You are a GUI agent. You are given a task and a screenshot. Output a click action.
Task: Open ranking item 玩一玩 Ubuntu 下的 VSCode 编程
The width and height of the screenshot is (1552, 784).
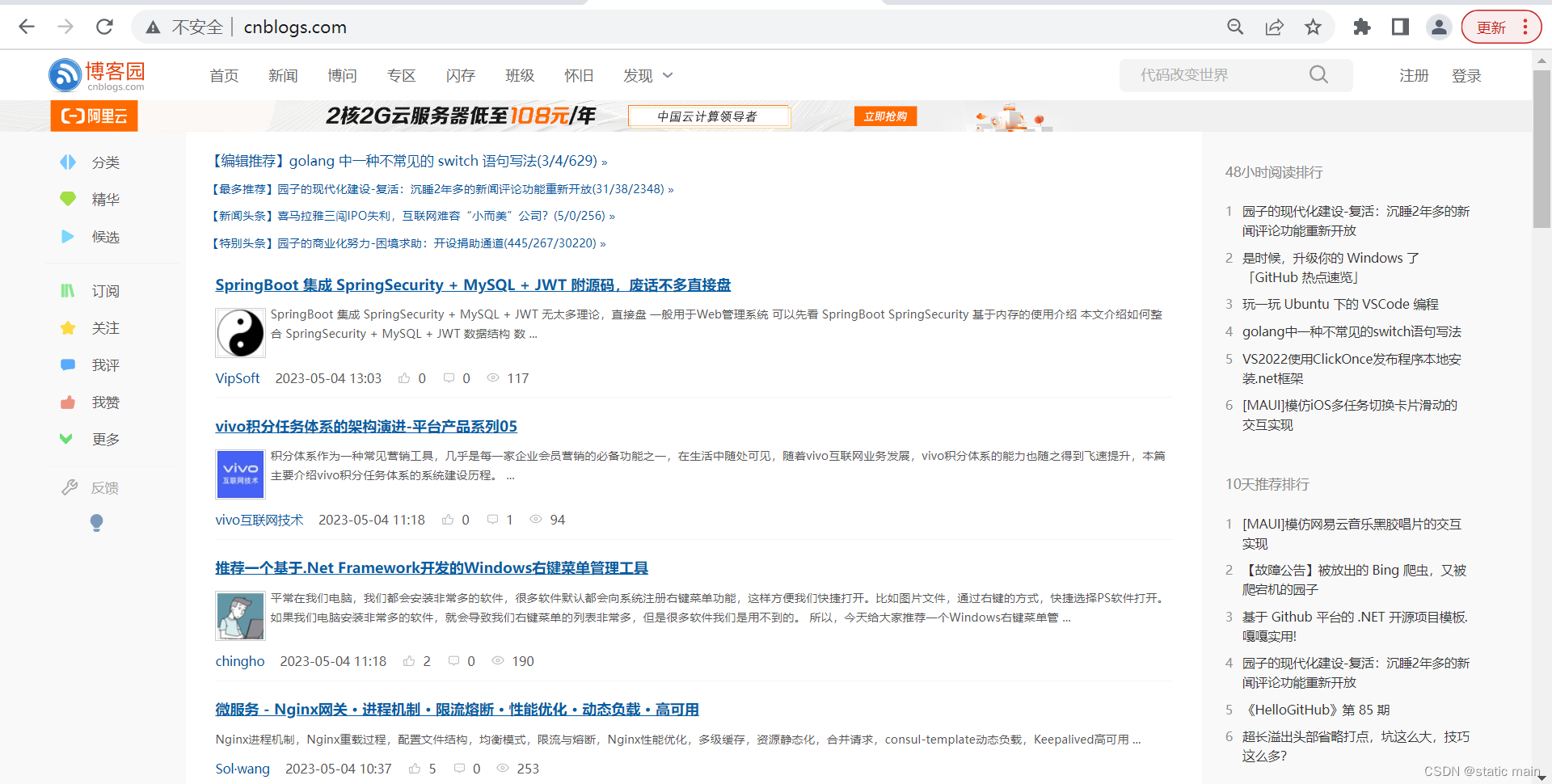click(1340, 304)
